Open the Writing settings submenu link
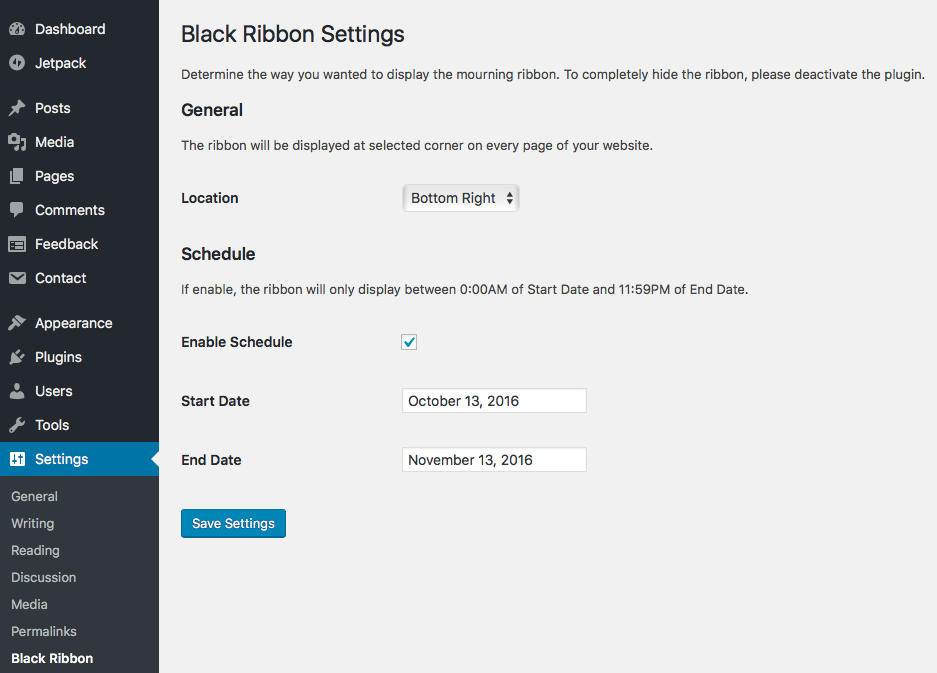937x673 pixels. pyautogui.click(x=32, y=523)
